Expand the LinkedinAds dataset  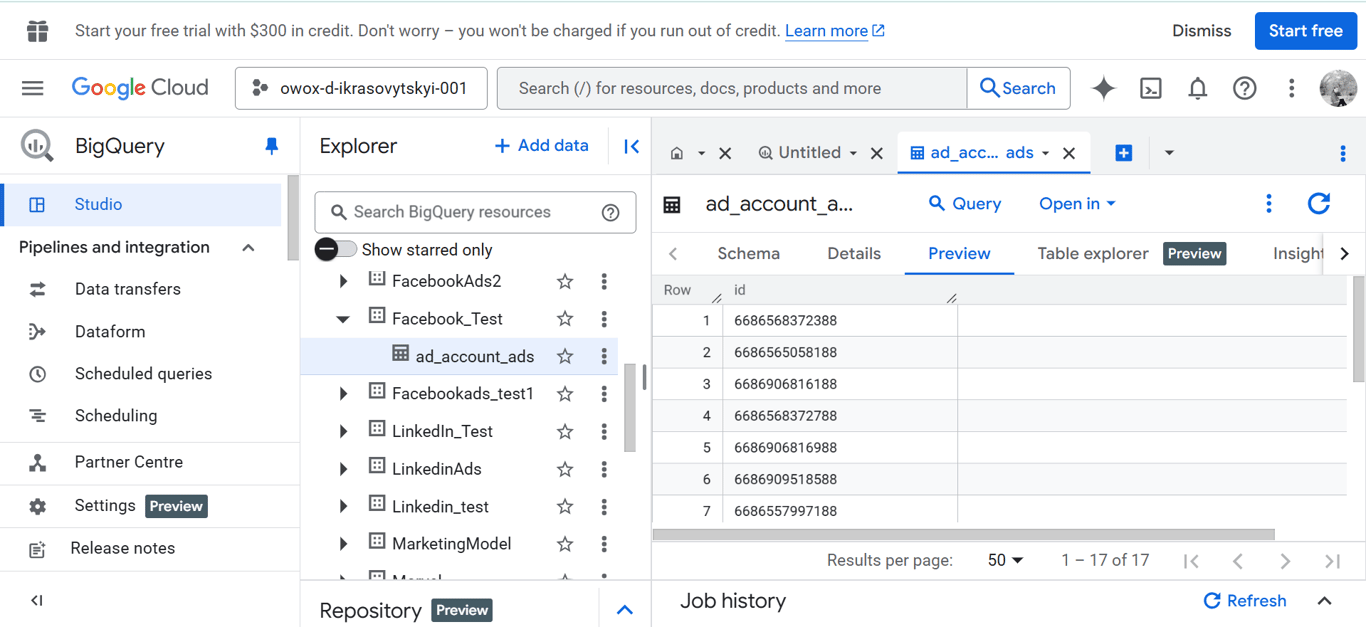343,469
